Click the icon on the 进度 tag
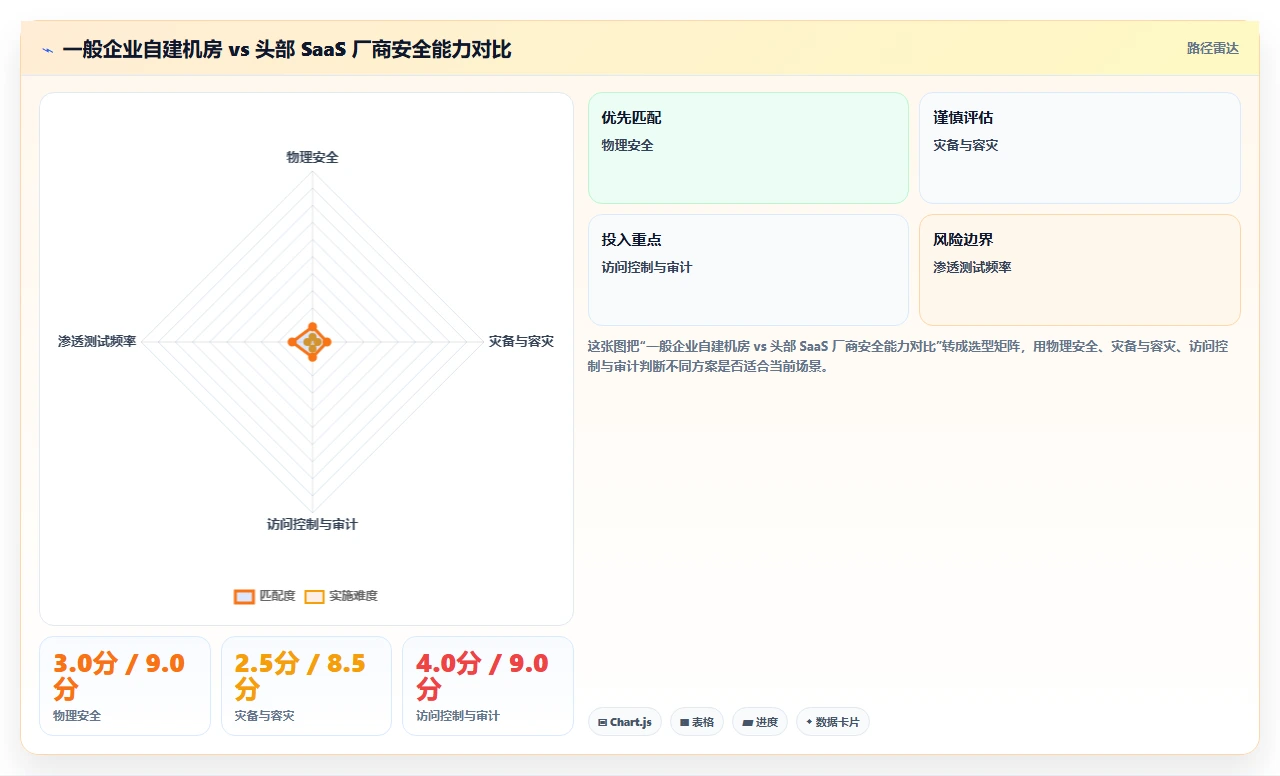Screen dimensions: 1280x776 click(747, 722)
